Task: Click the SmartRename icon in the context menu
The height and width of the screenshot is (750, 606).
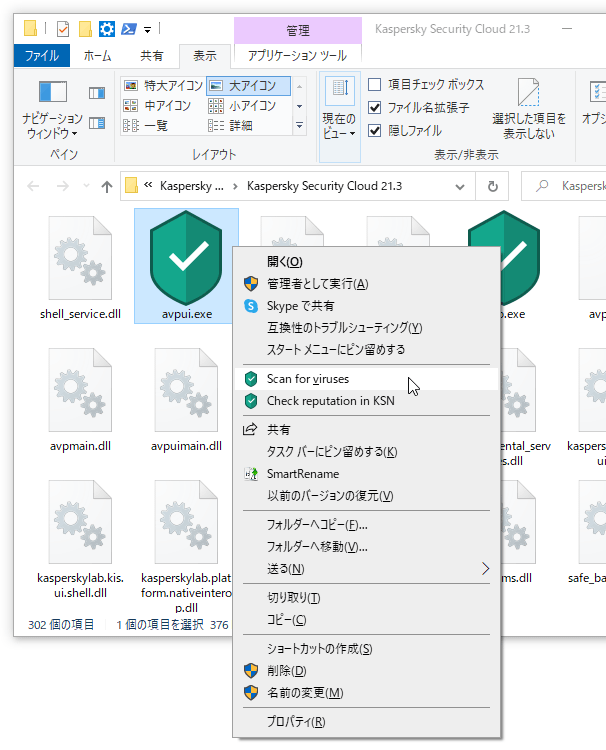Action: (251, 474)
